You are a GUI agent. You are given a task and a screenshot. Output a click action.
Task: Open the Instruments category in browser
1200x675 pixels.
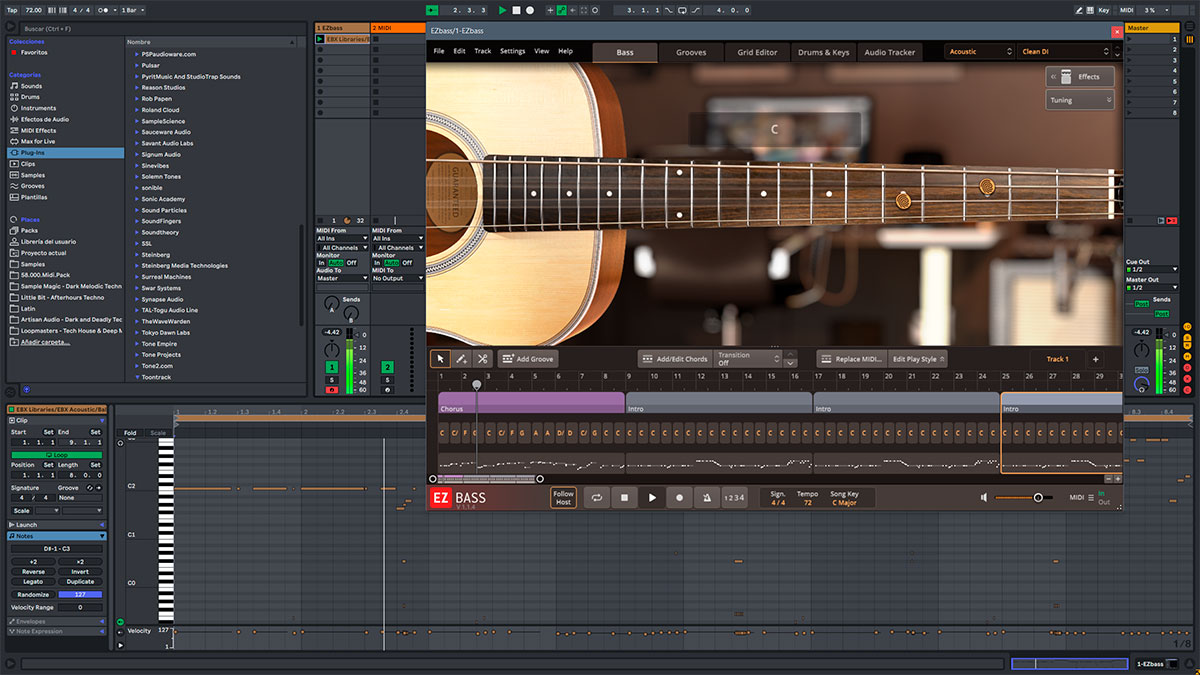pyautogui.click(x=38, y=108)
